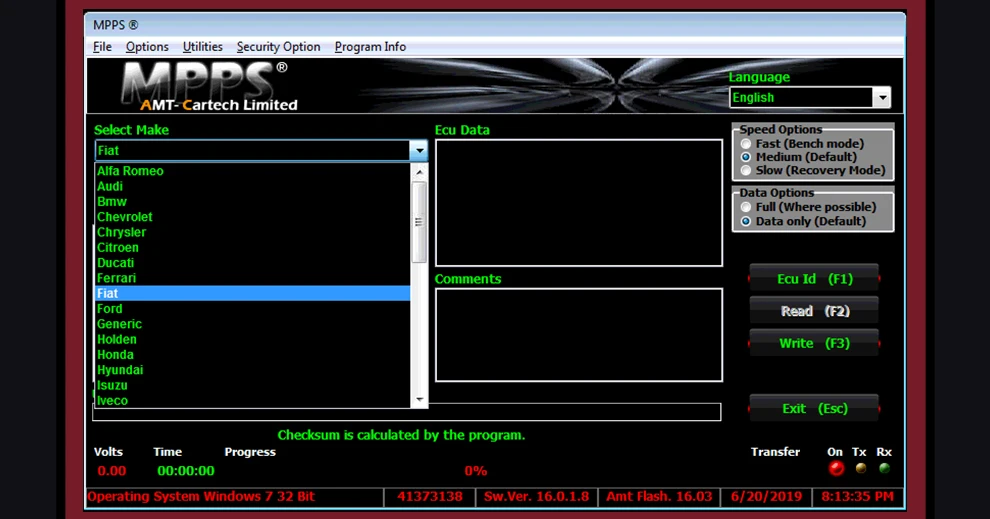Screen dimensions: 990x519
Task: Open the Program Info menu
Action: click(x=370, y=47)
